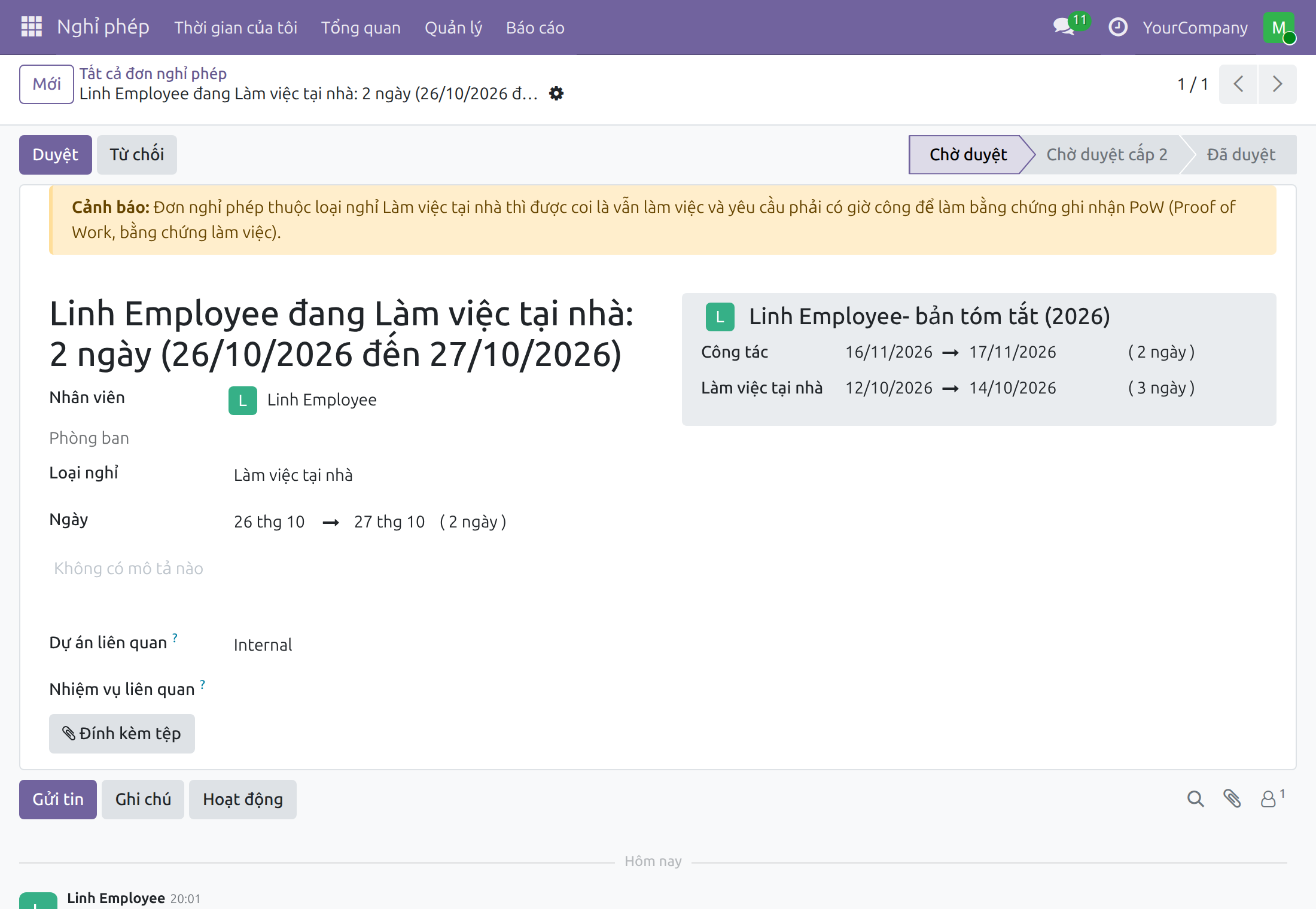Select Chờ duyệt cấp 2 status stage
Screen dimensions: 1316x909
point(1107,155)
